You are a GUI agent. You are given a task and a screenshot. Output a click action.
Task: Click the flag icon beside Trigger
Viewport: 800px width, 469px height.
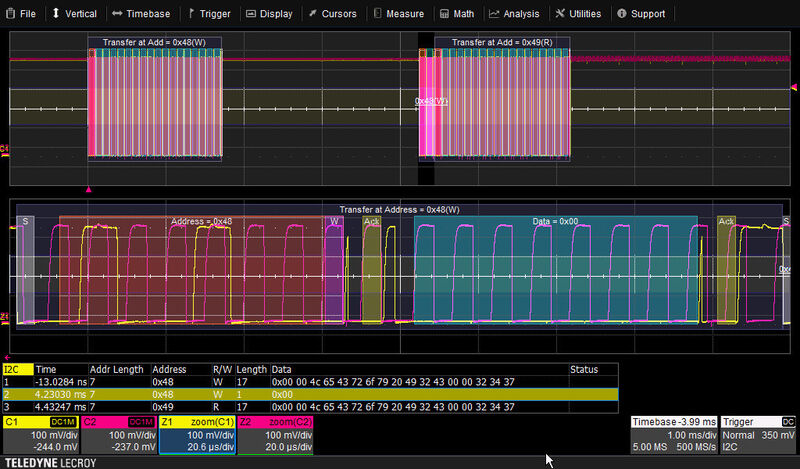point(191,13)
